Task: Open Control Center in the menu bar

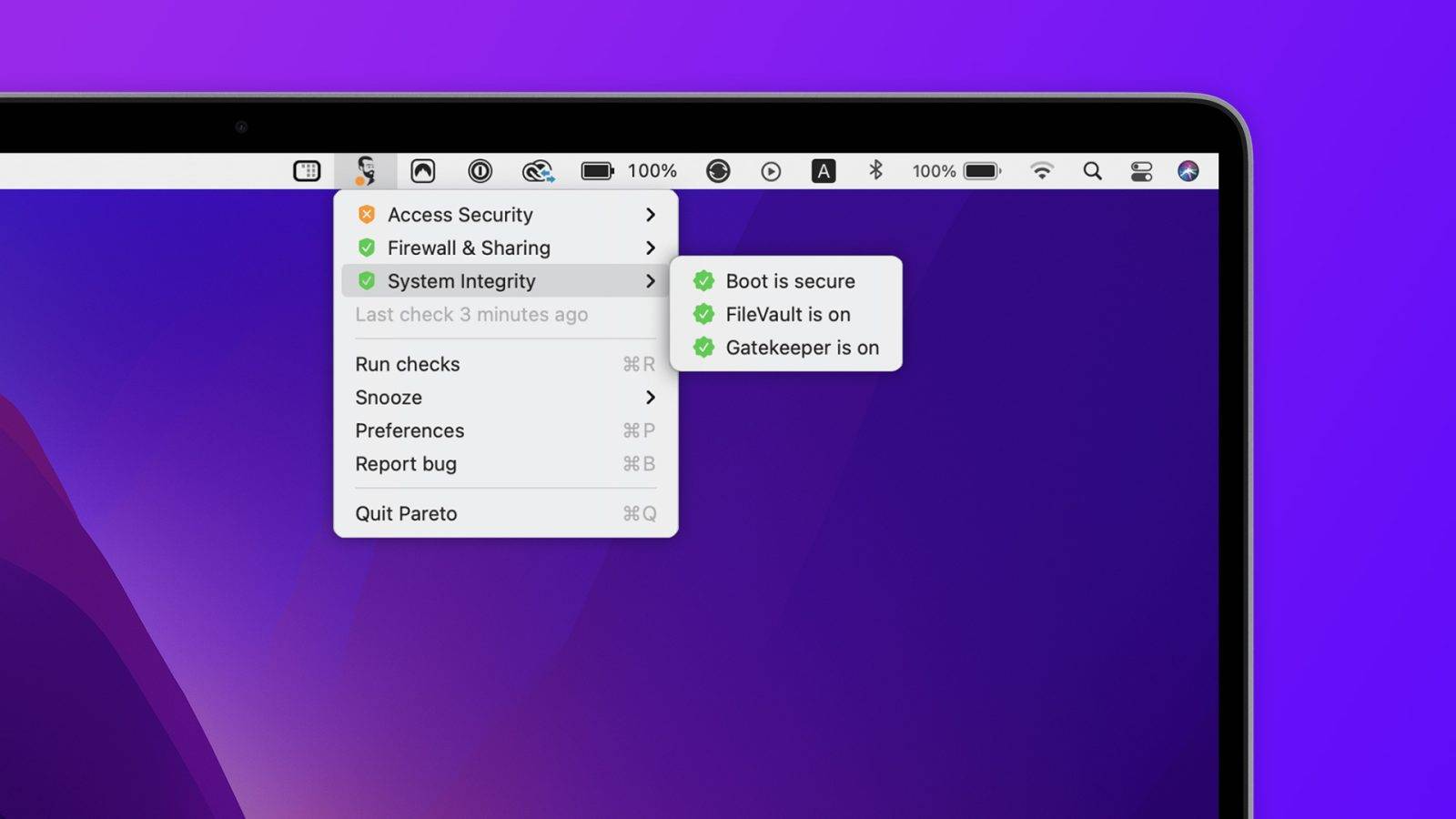Action: point(1140,171)
